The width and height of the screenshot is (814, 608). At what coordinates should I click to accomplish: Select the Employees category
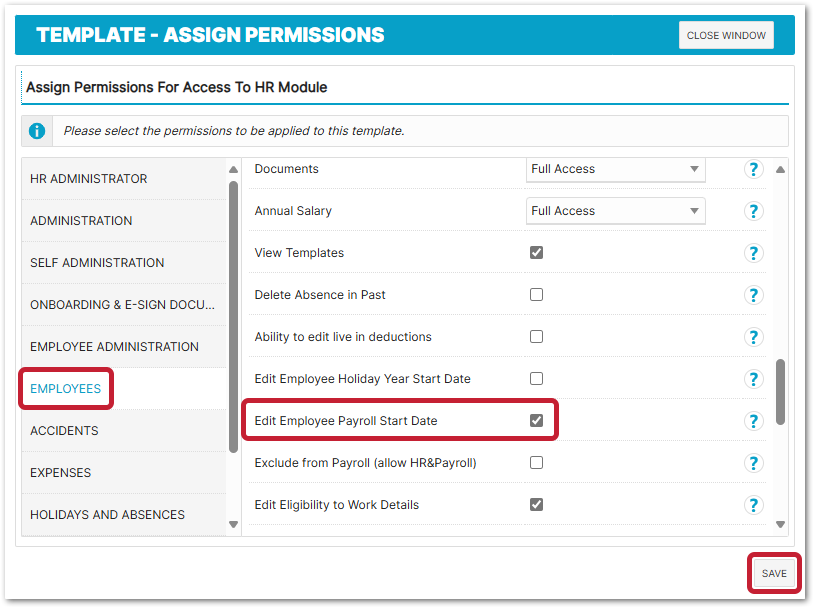tap(66, 389)
